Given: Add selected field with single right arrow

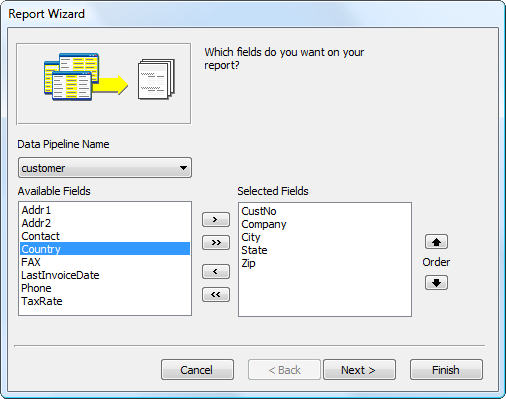Looking at the screenshot, I should 216,220.
